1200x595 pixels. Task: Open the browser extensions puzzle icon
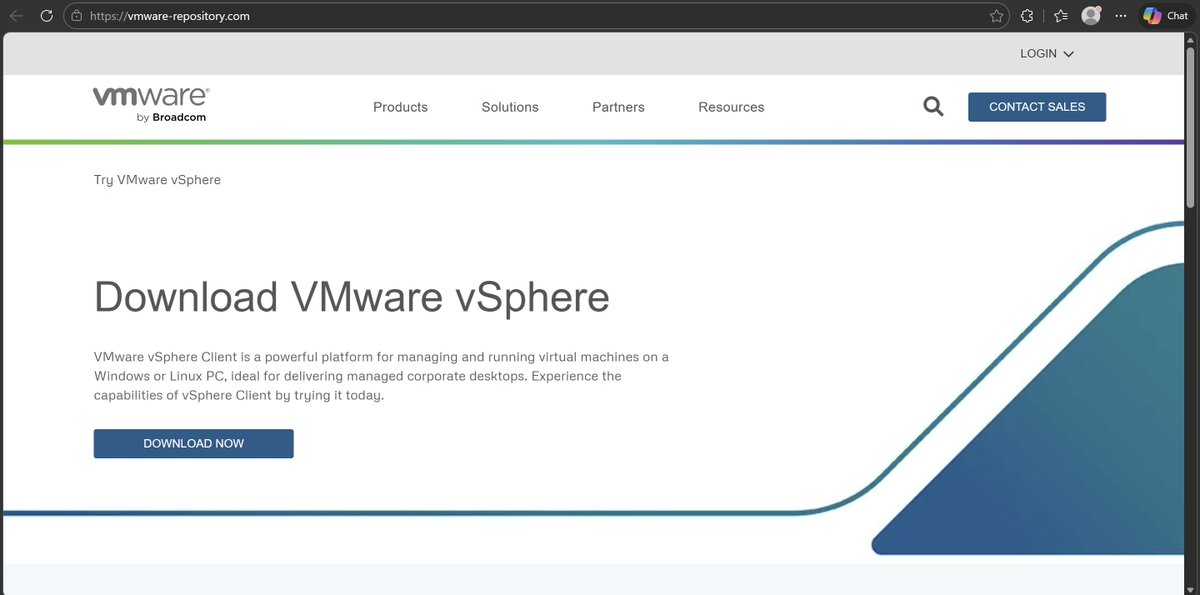point(1027,16)
